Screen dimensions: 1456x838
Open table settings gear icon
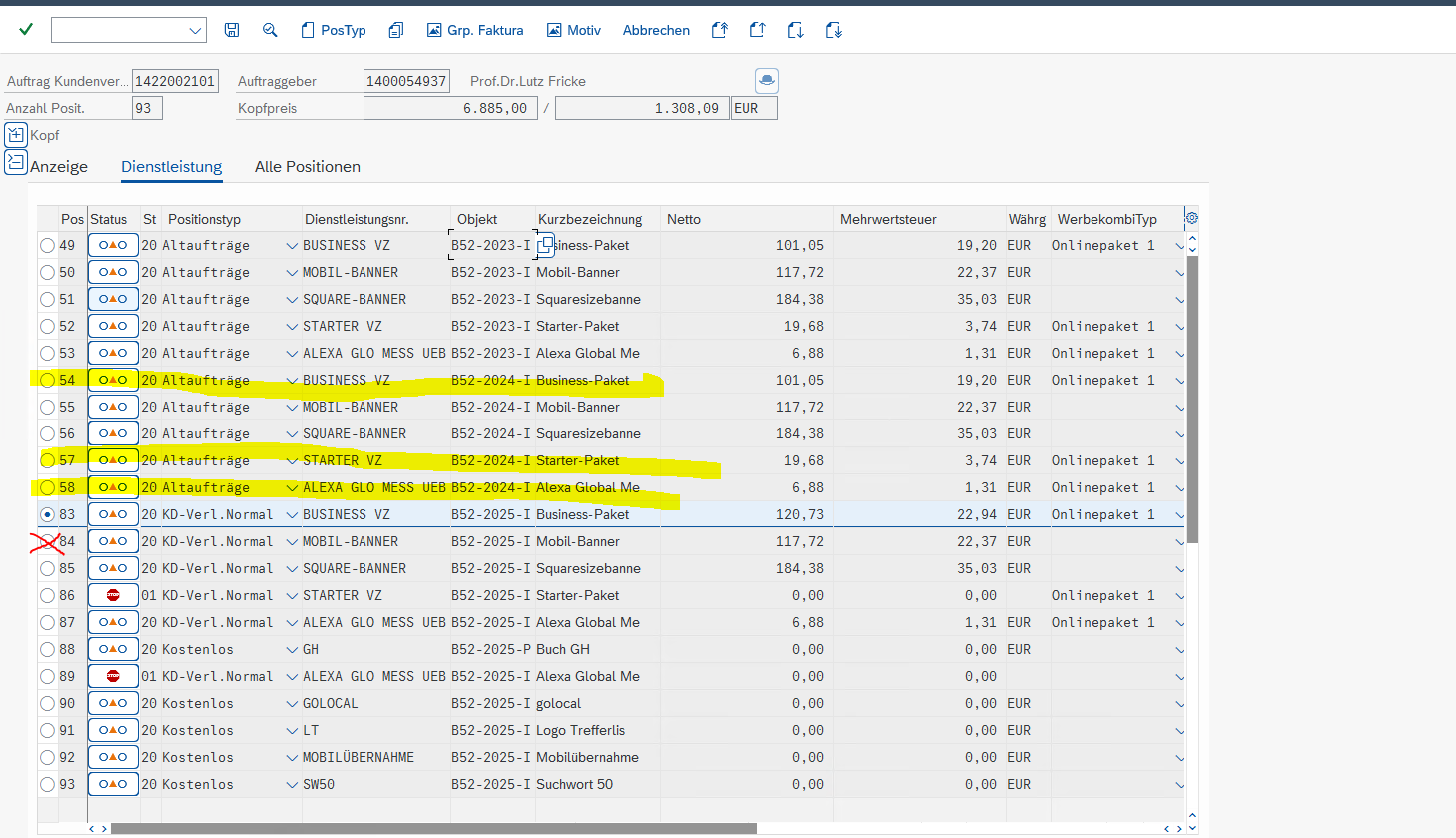click(x=1191, y=218)
